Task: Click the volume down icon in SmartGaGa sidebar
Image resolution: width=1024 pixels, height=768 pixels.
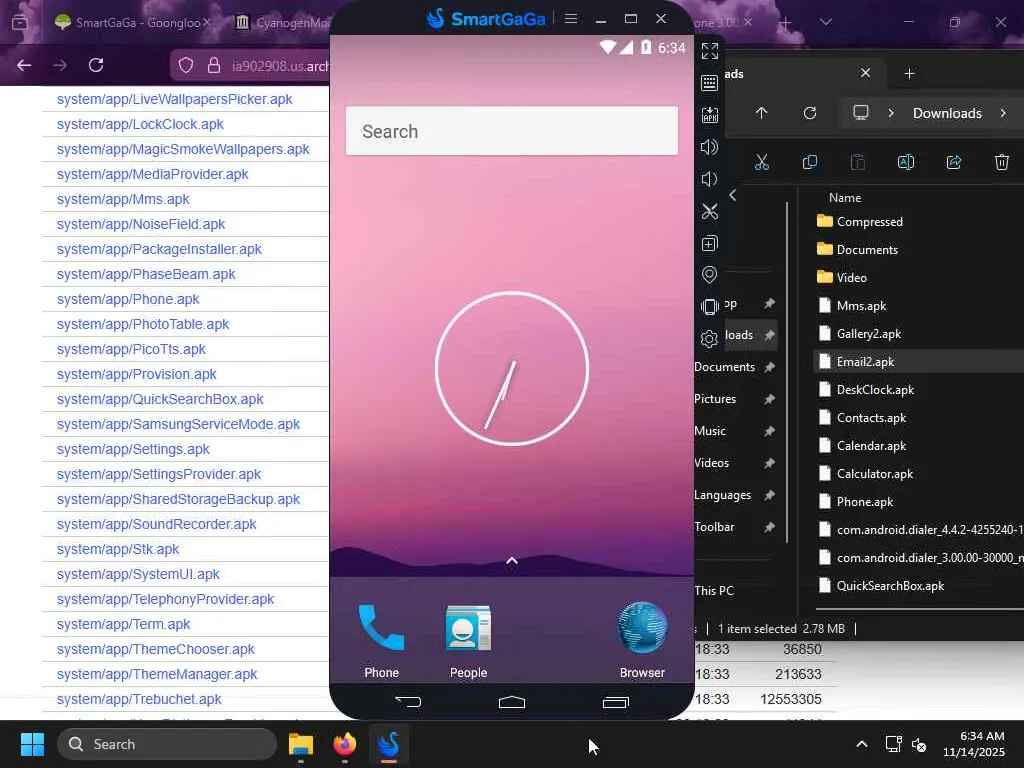Action: (x=709, y=179)
